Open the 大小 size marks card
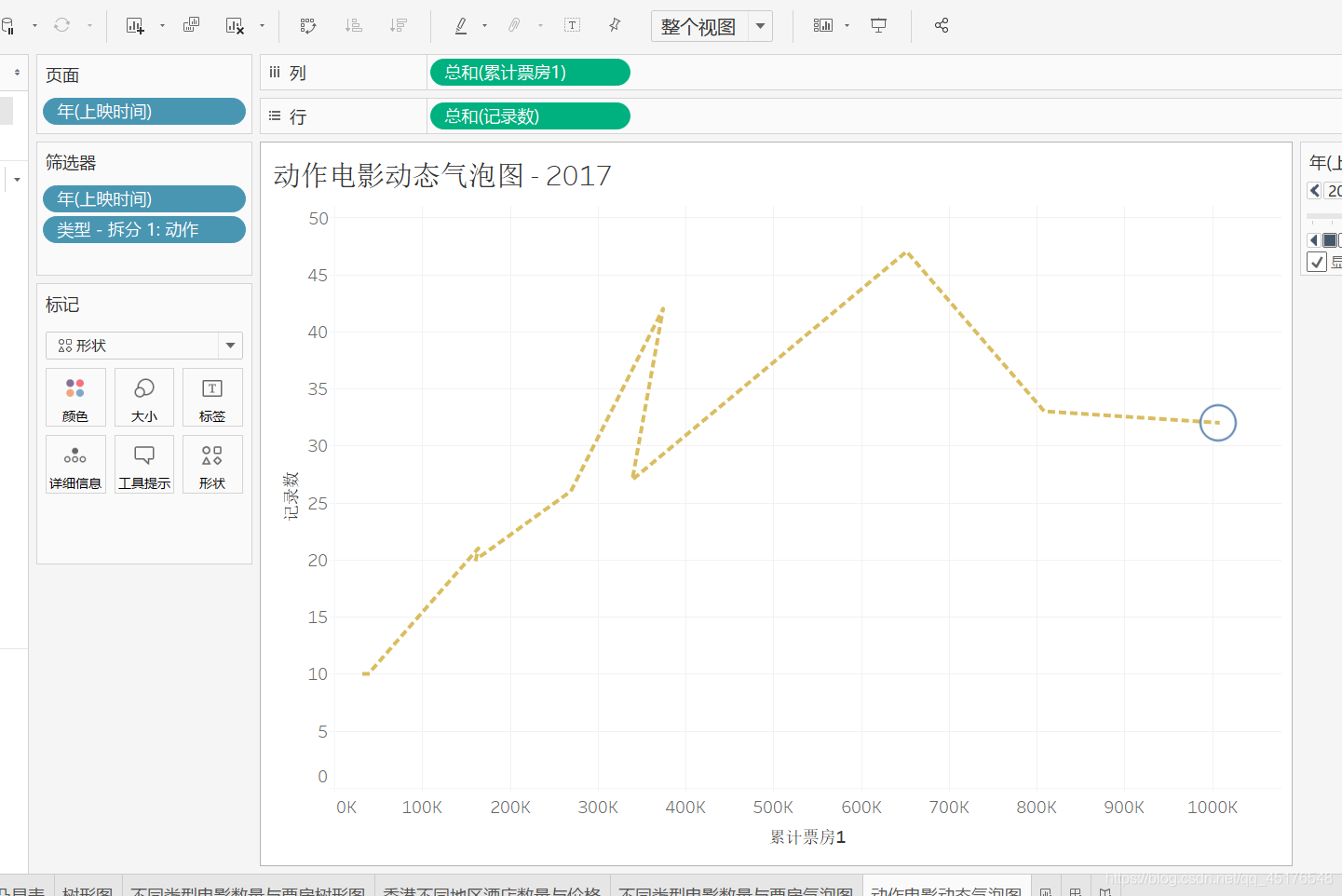Screen dimensions: 1342x896 pos(144,398)
